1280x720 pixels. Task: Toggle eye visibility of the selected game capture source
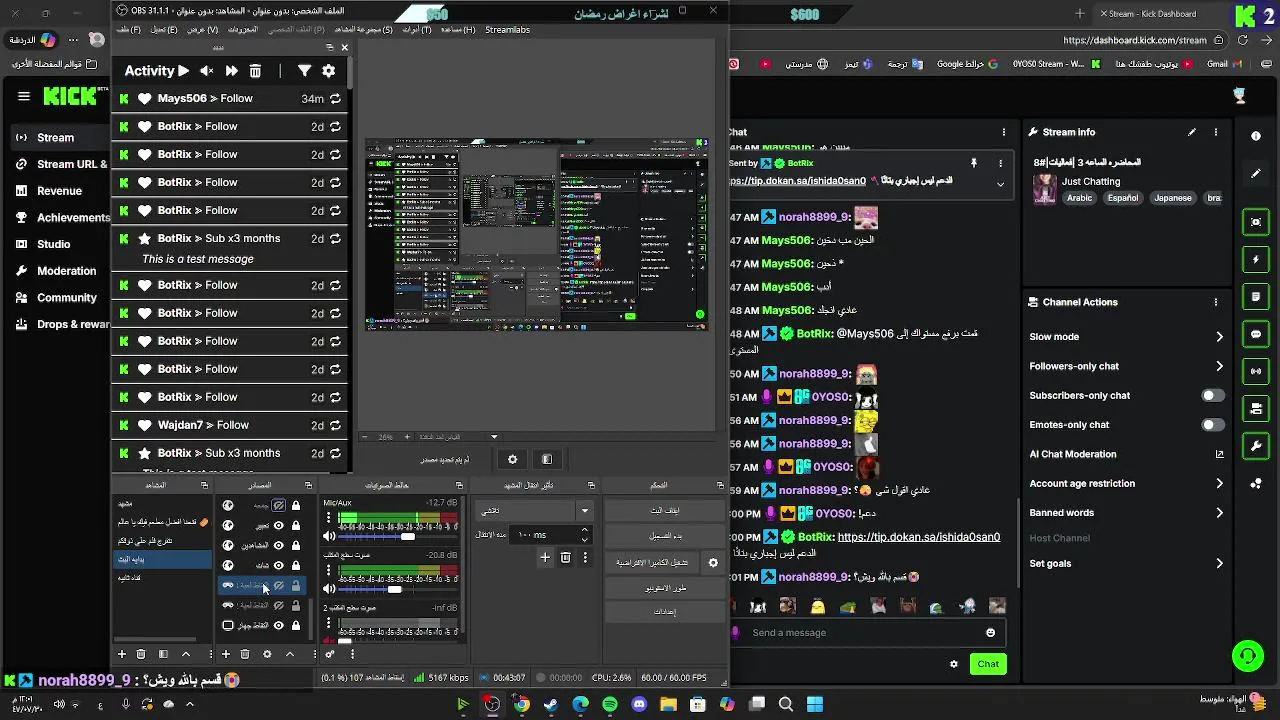click(x=279, y=586)
